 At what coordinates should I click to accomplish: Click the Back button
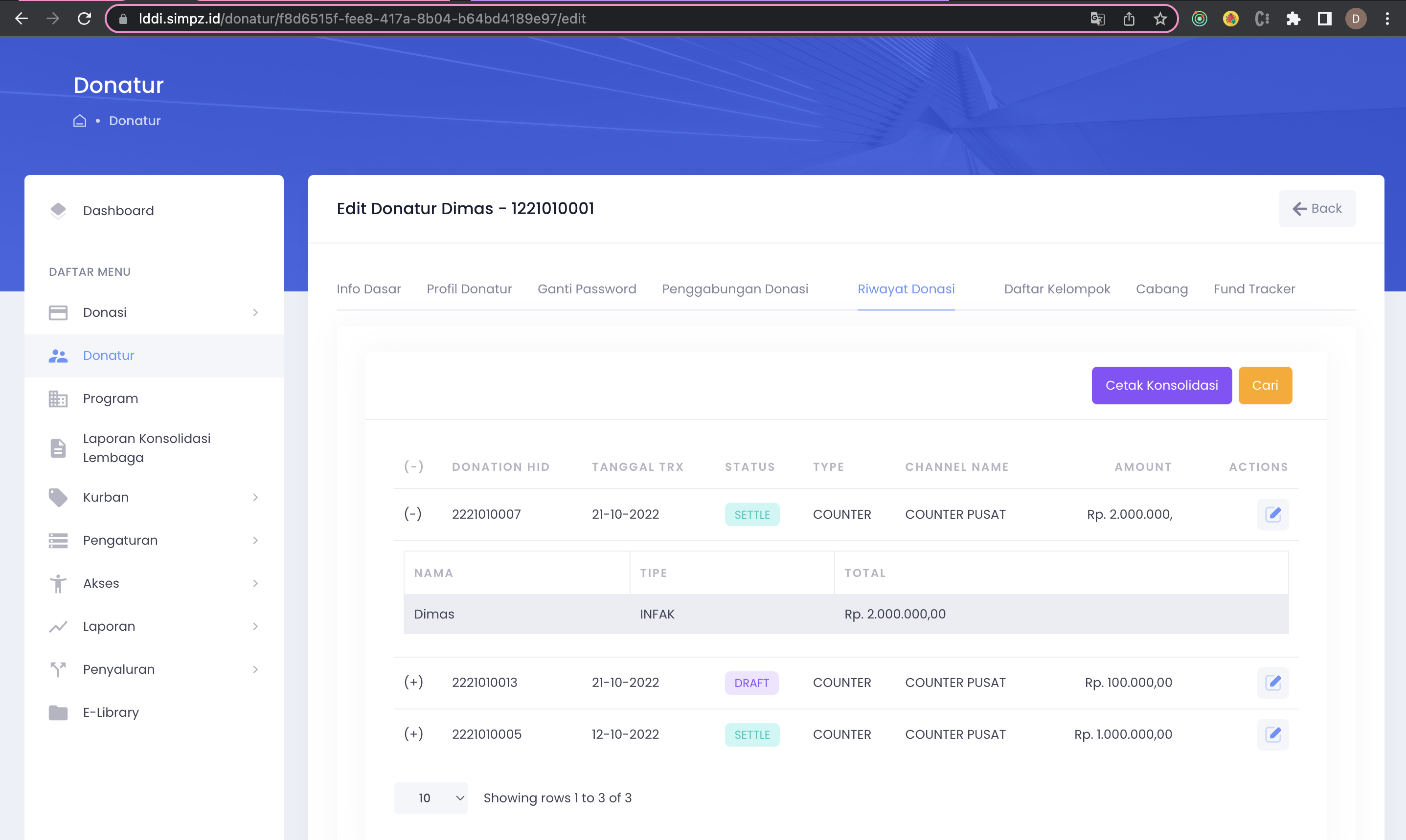click(x=1316, y=208)
